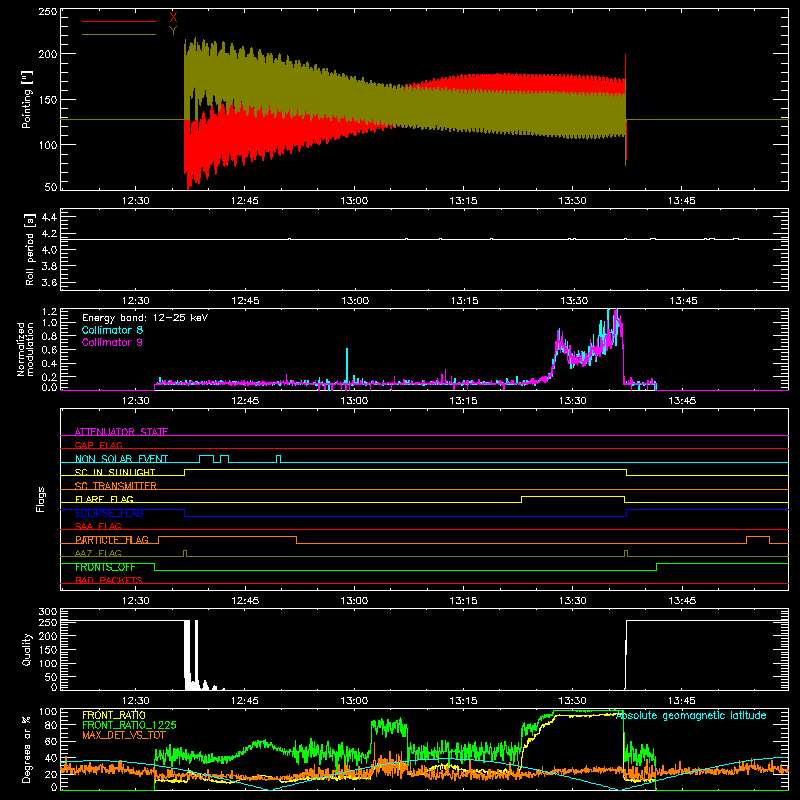
Task: Click the FRONTS_OFF flag label
Action: (x=105, y=567)
